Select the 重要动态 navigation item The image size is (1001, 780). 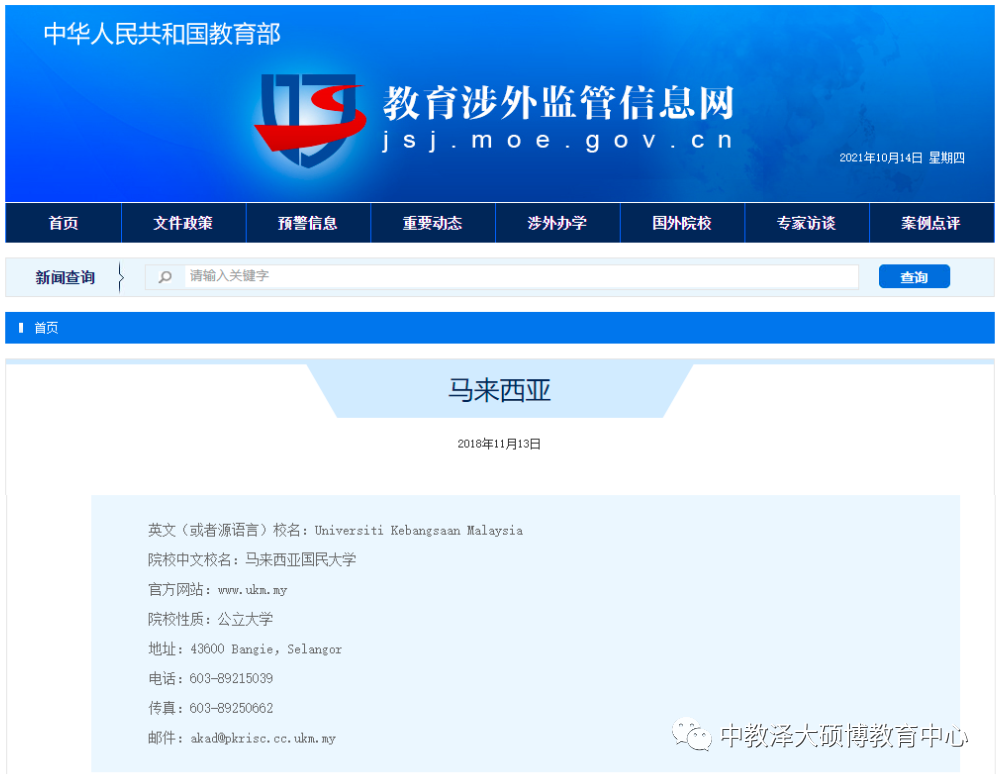point(433,223)
